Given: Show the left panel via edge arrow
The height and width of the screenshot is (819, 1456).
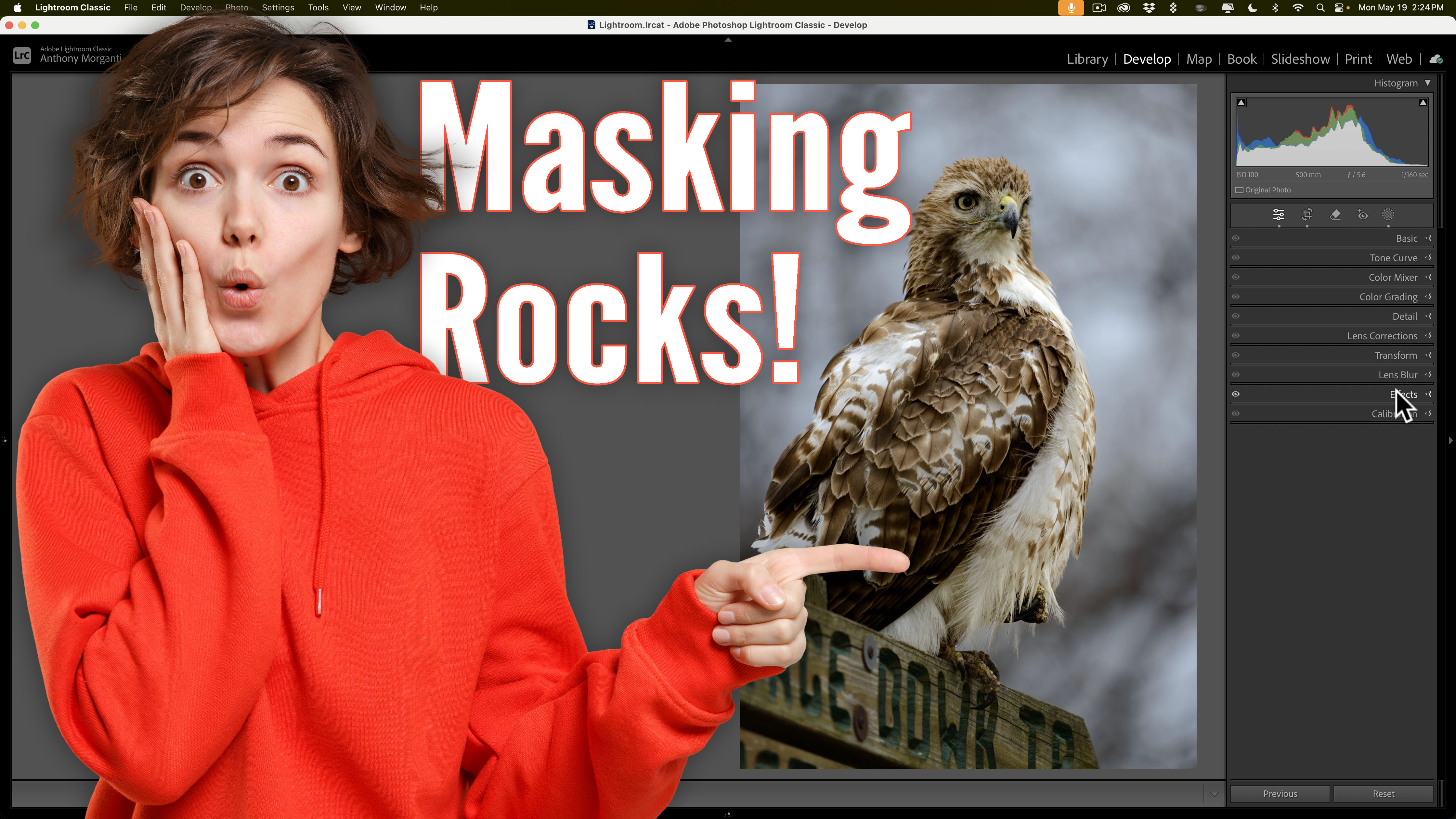Looking at the screenshot, I should point(4,440).
